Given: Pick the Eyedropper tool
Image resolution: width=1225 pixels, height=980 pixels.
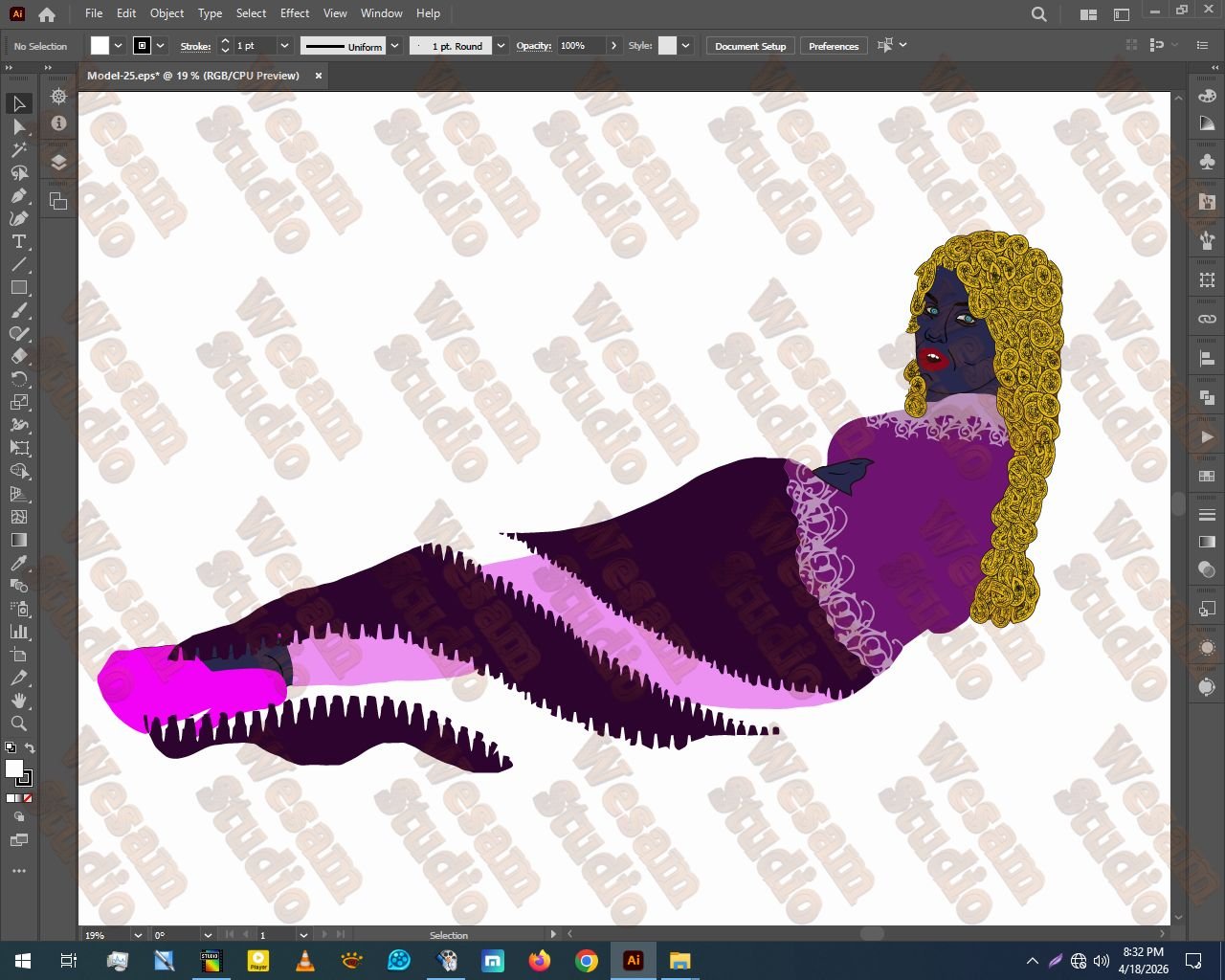Looking at the screenshot, I should 18,563.
